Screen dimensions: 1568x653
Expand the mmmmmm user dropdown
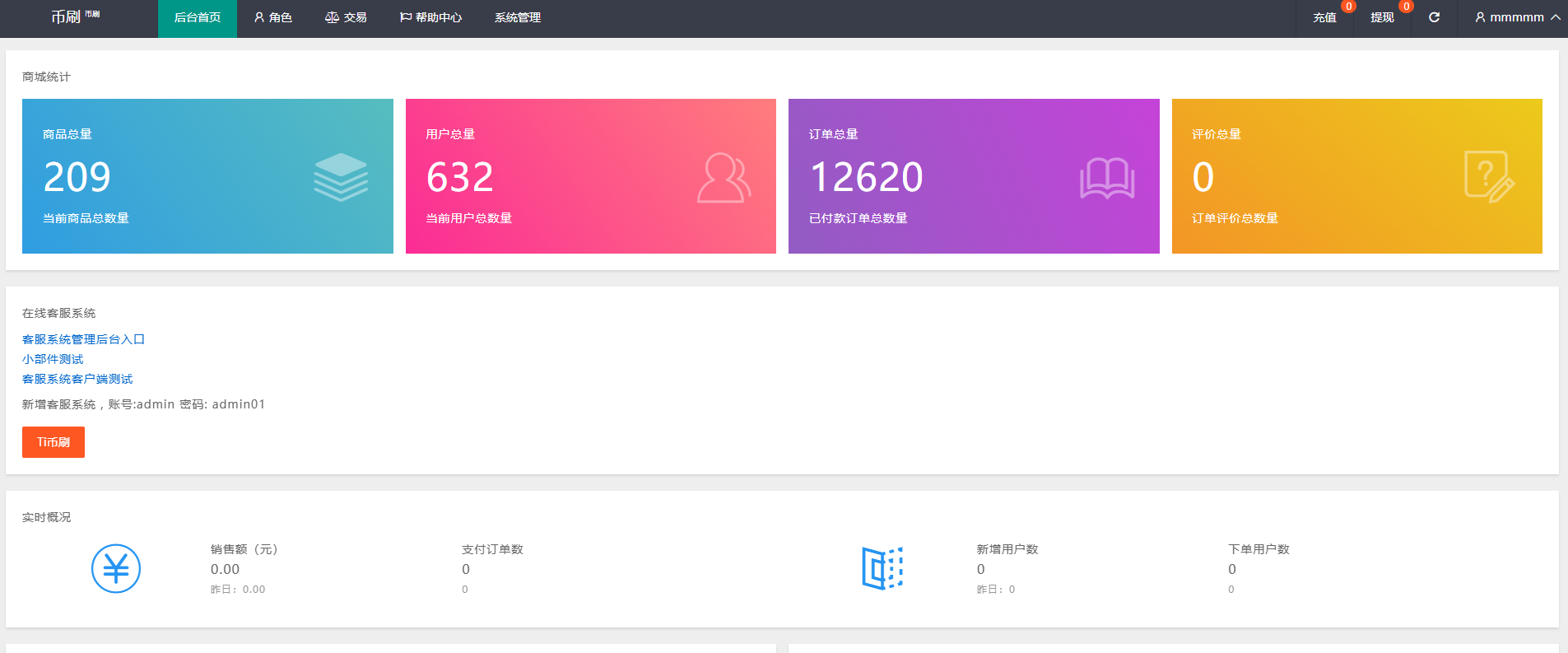pyautogui.click(x=1517, y=17)
